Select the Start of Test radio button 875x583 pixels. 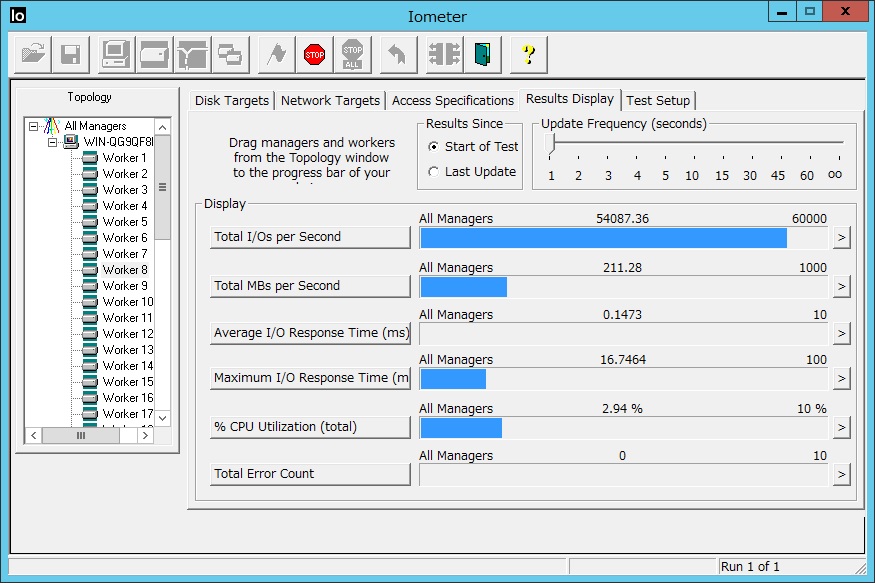(433, 147)
